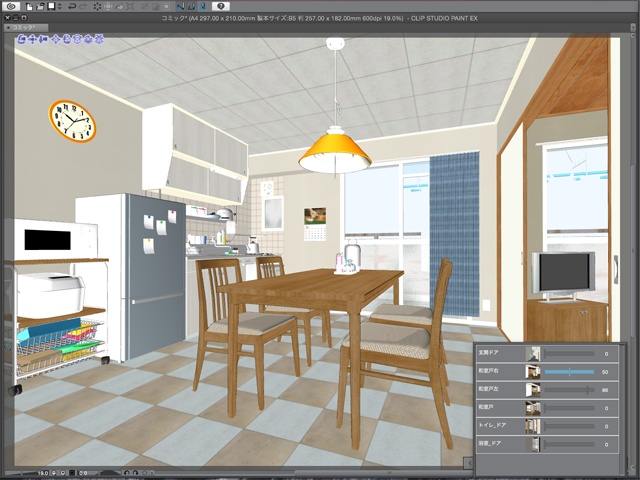This screenshot has height=480, width=640.
Task: Select the object rotate 3D manipulator icon
Action: pos(67,39)
